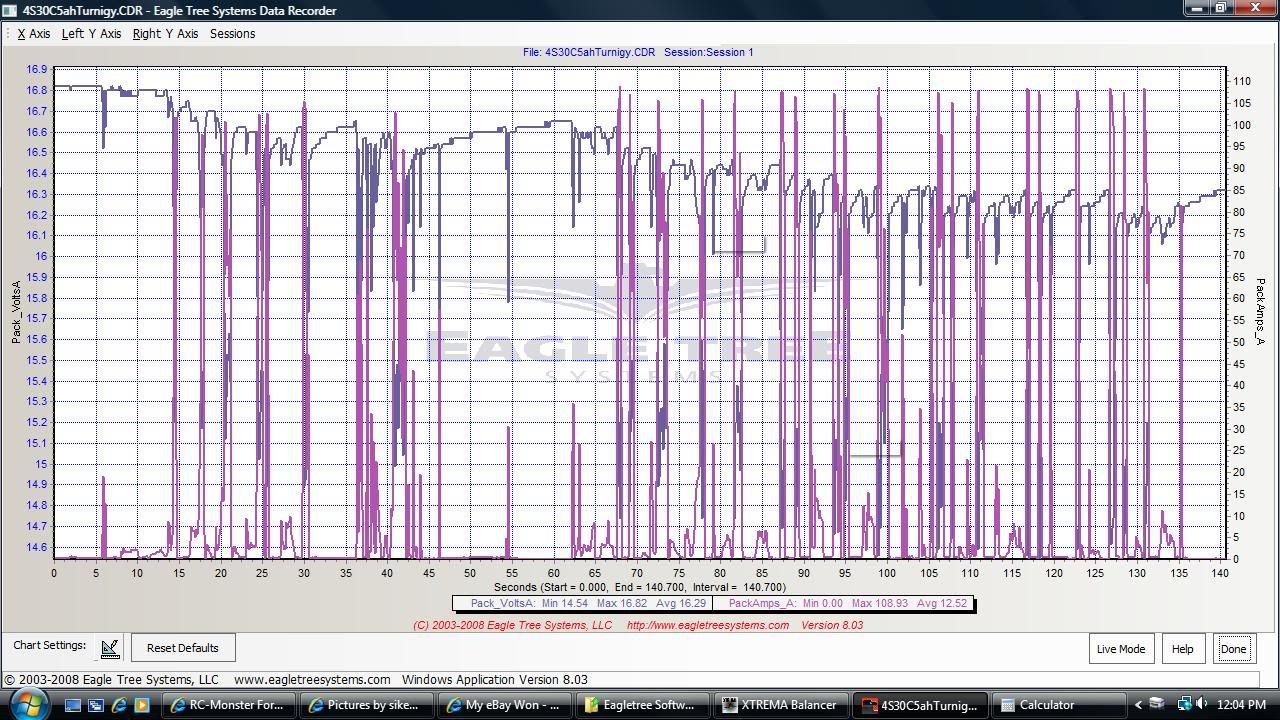Screen dimensions: 1280x720
Task: Click the network tray icon
Action: 1184,704
